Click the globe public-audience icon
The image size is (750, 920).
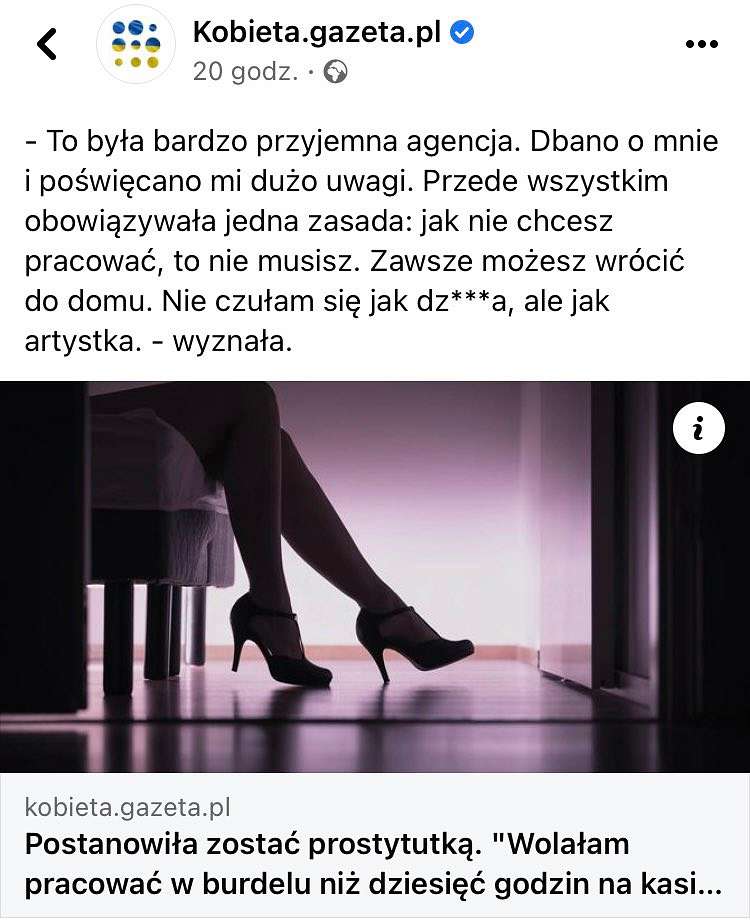pos(336,72)
